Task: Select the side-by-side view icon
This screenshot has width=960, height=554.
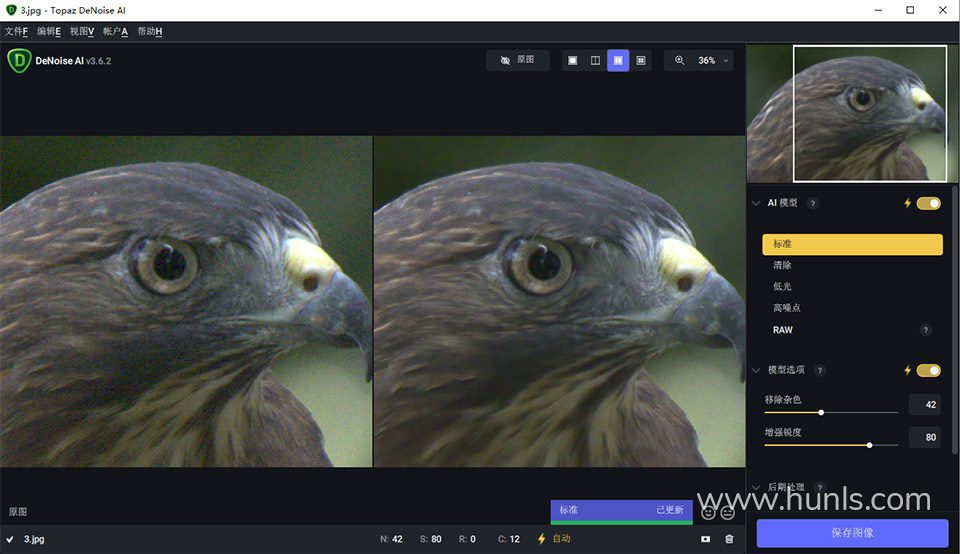Action: click(x=618, y=61)
